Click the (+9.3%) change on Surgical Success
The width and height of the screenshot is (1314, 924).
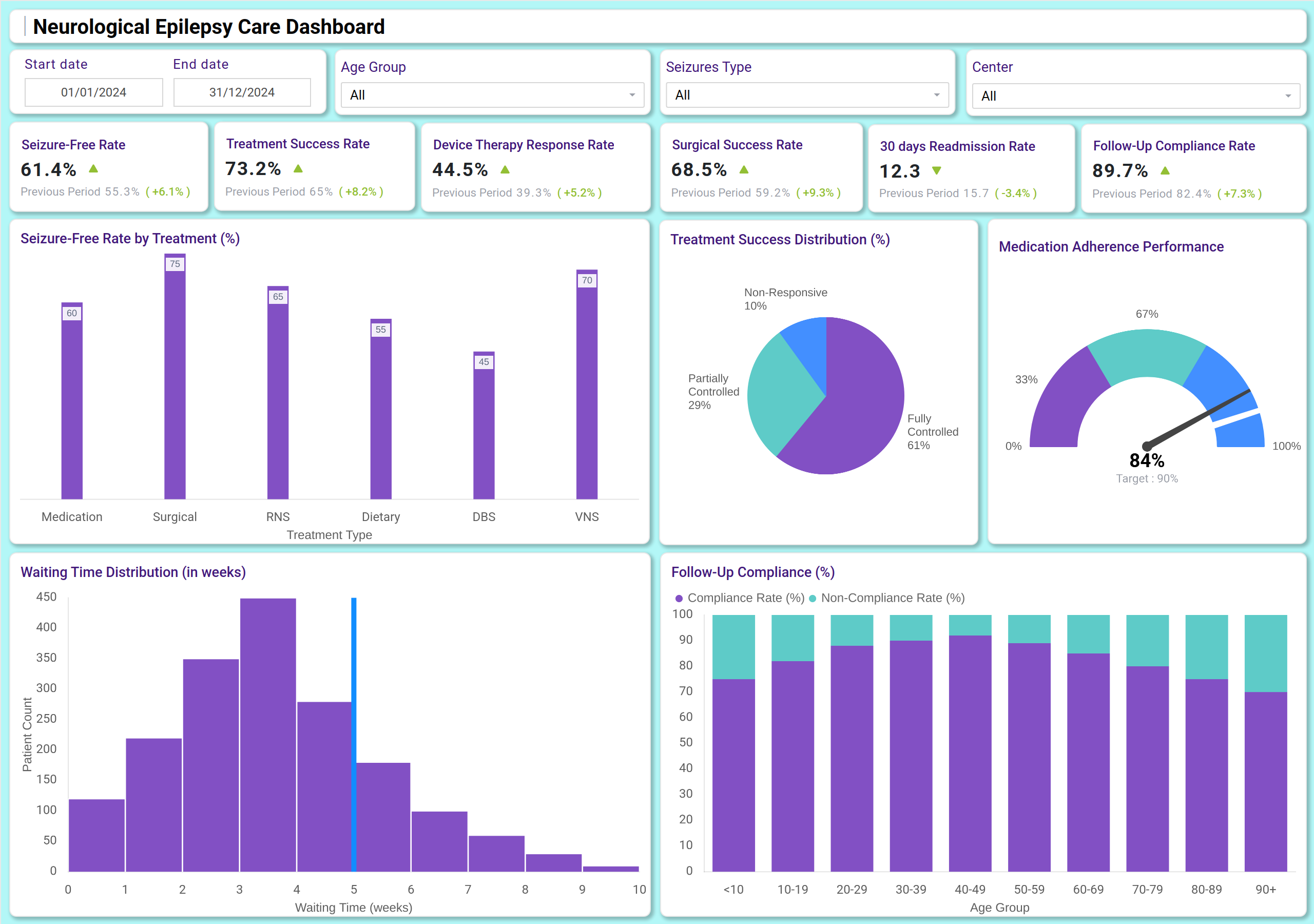tap(818, 193)
